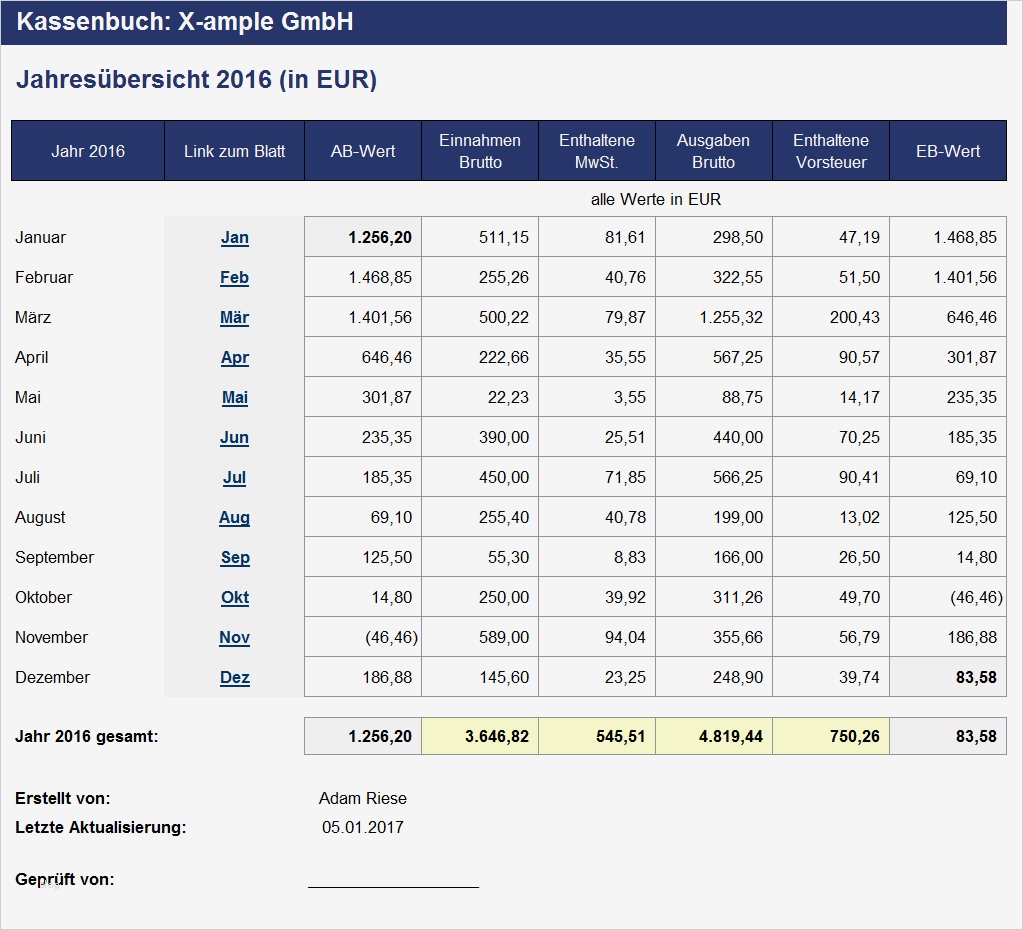Click total Einnahmen Brutto cell 3.646,82
This screenshot has width=1023, height=930.
tap(480, 737)
